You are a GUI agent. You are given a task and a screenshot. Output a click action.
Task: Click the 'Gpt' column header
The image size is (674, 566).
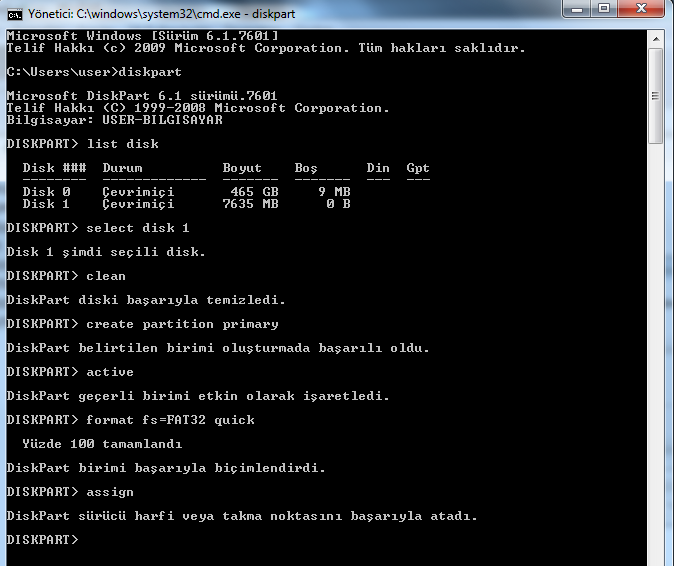(x=418, y=168)
